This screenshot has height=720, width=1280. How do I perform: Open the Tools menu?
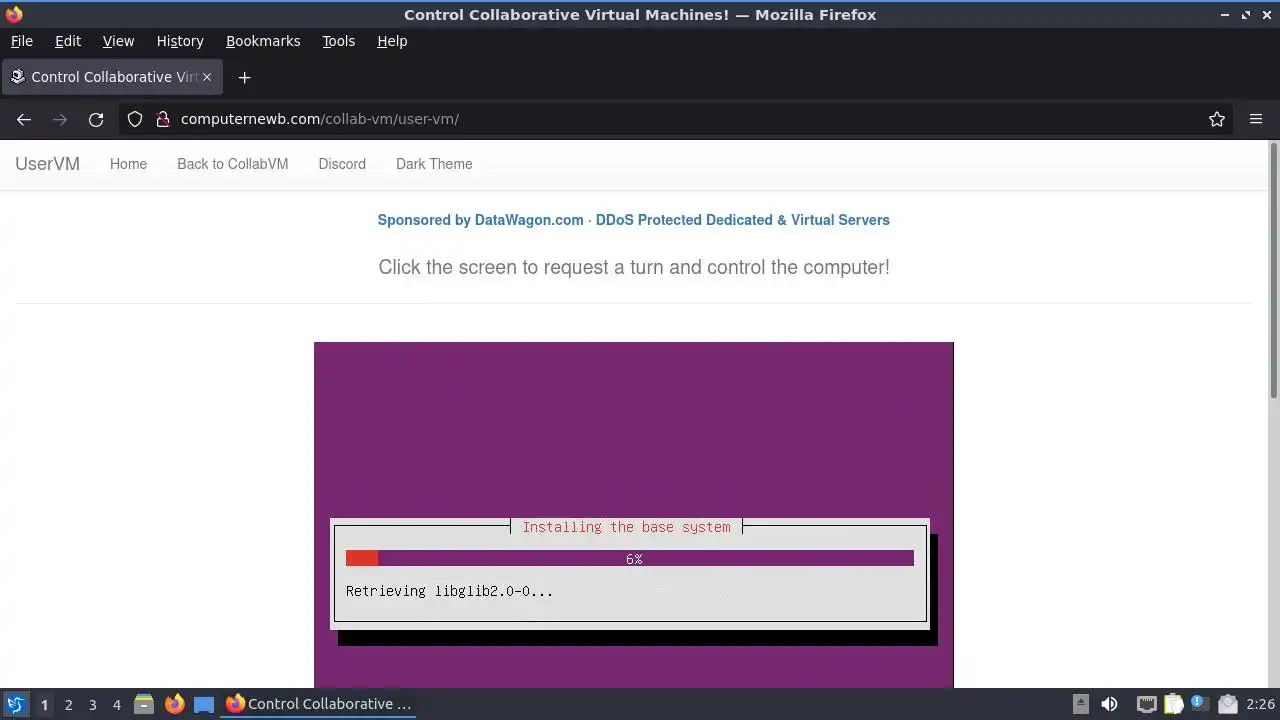point(339,41)
